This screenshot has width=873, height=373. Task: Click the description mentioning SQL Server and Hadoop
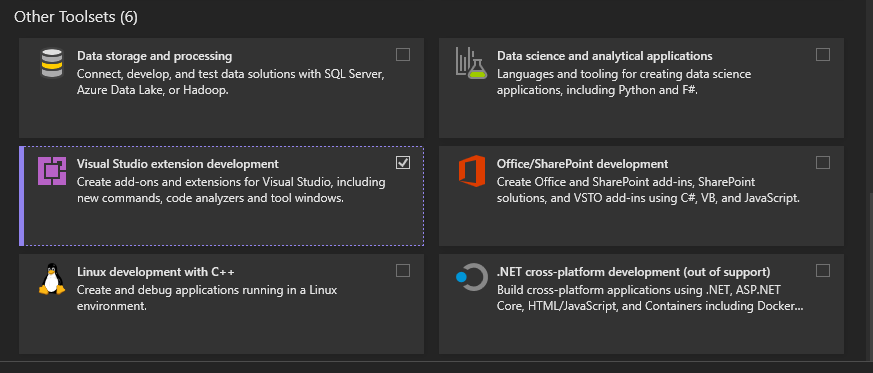[229, 82]
